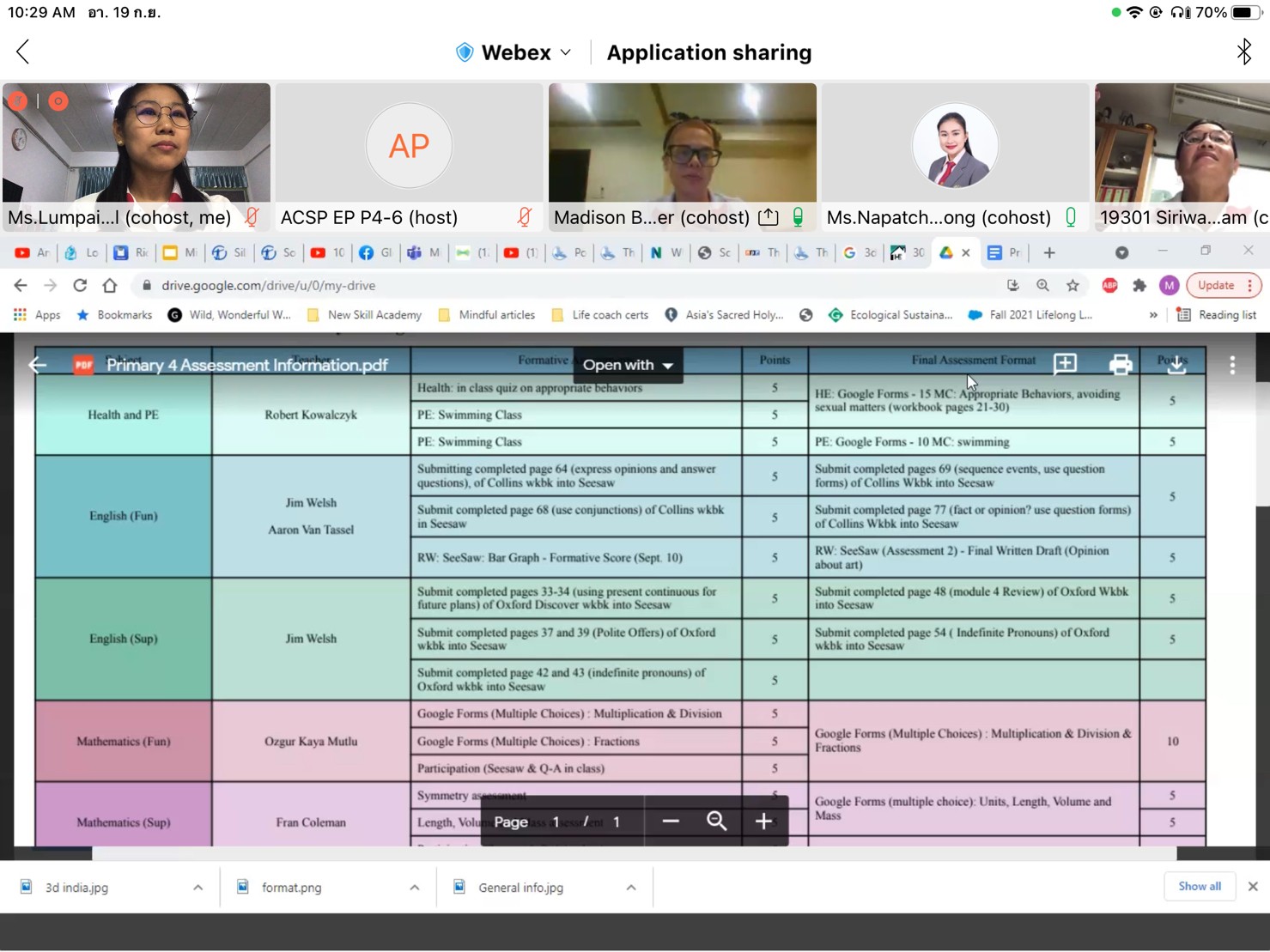Open 'Wild, Wonderful W...' bookmark
The width and height of the screenshot is (1270, 952).
[x=229, y=315]
